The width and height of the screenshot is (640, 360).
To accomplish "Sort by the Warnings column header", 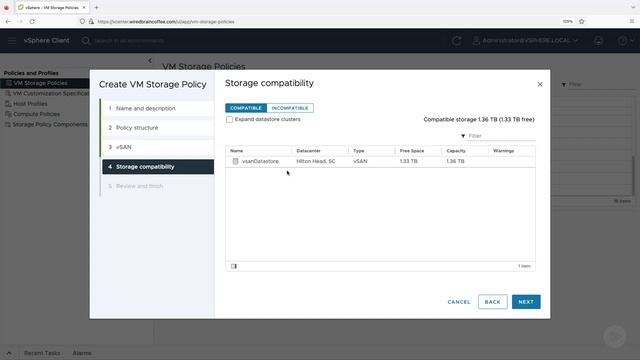I will pos(503,151).
